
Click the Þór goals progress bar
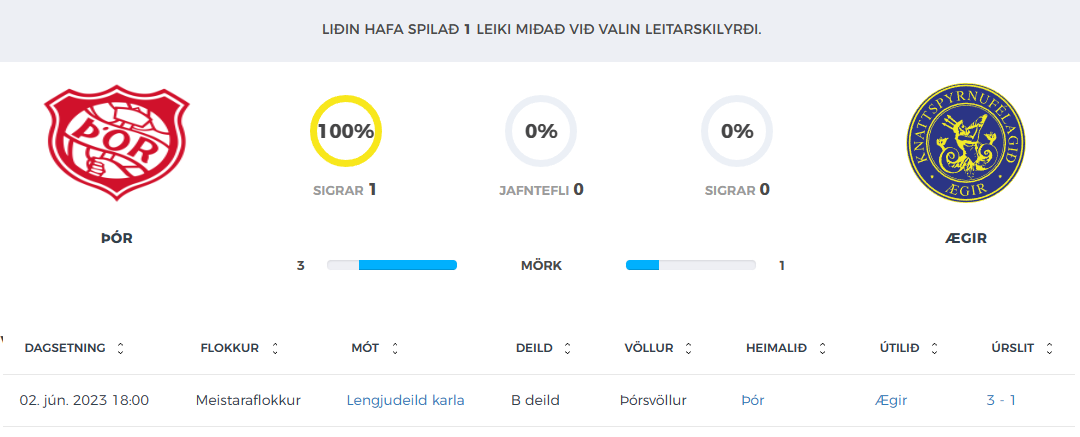pyautogui.click(x=392, y=265)
